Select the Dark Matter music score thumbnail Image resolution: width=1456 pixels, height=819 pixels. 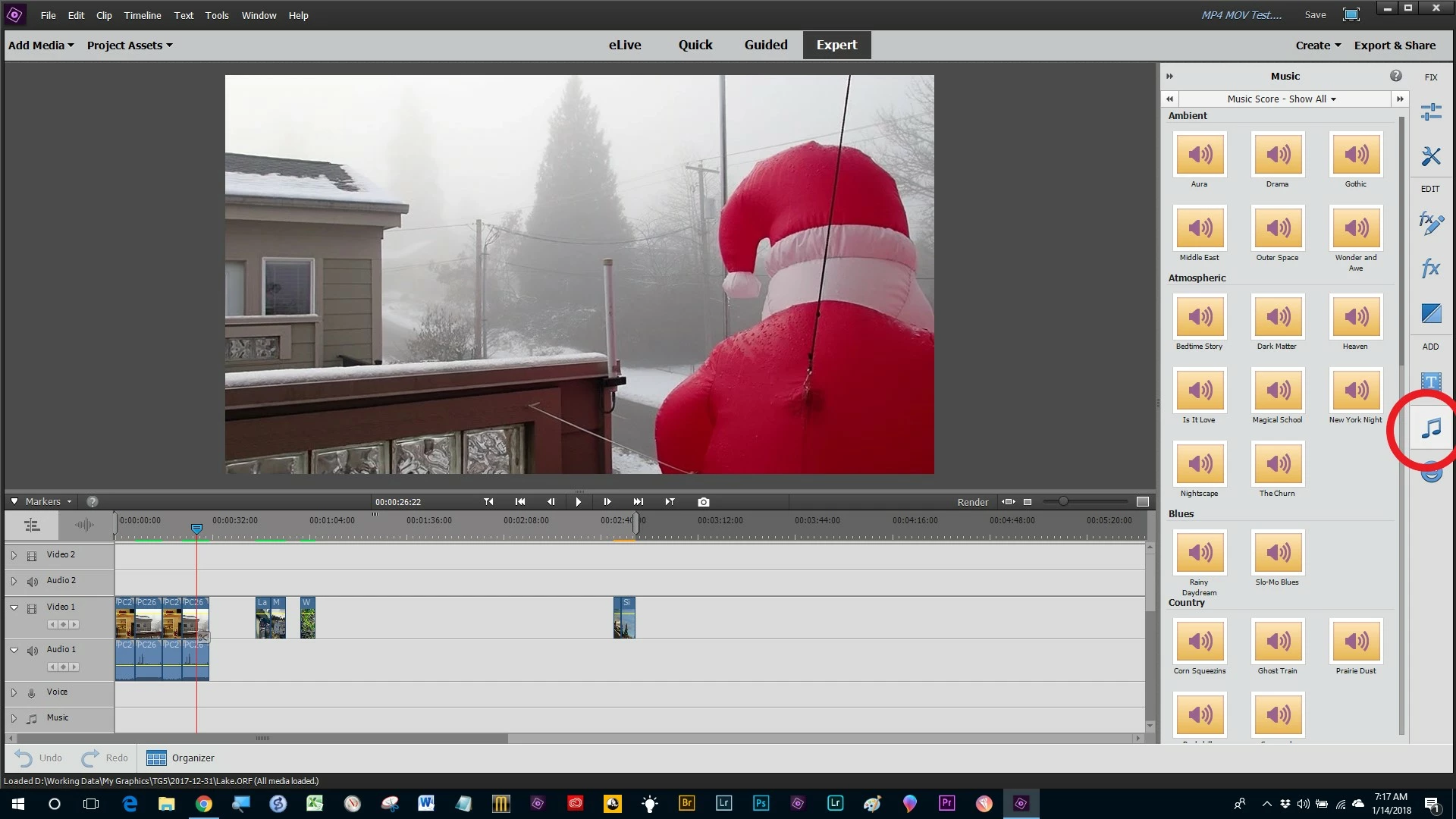click(x=1278, y=317)
